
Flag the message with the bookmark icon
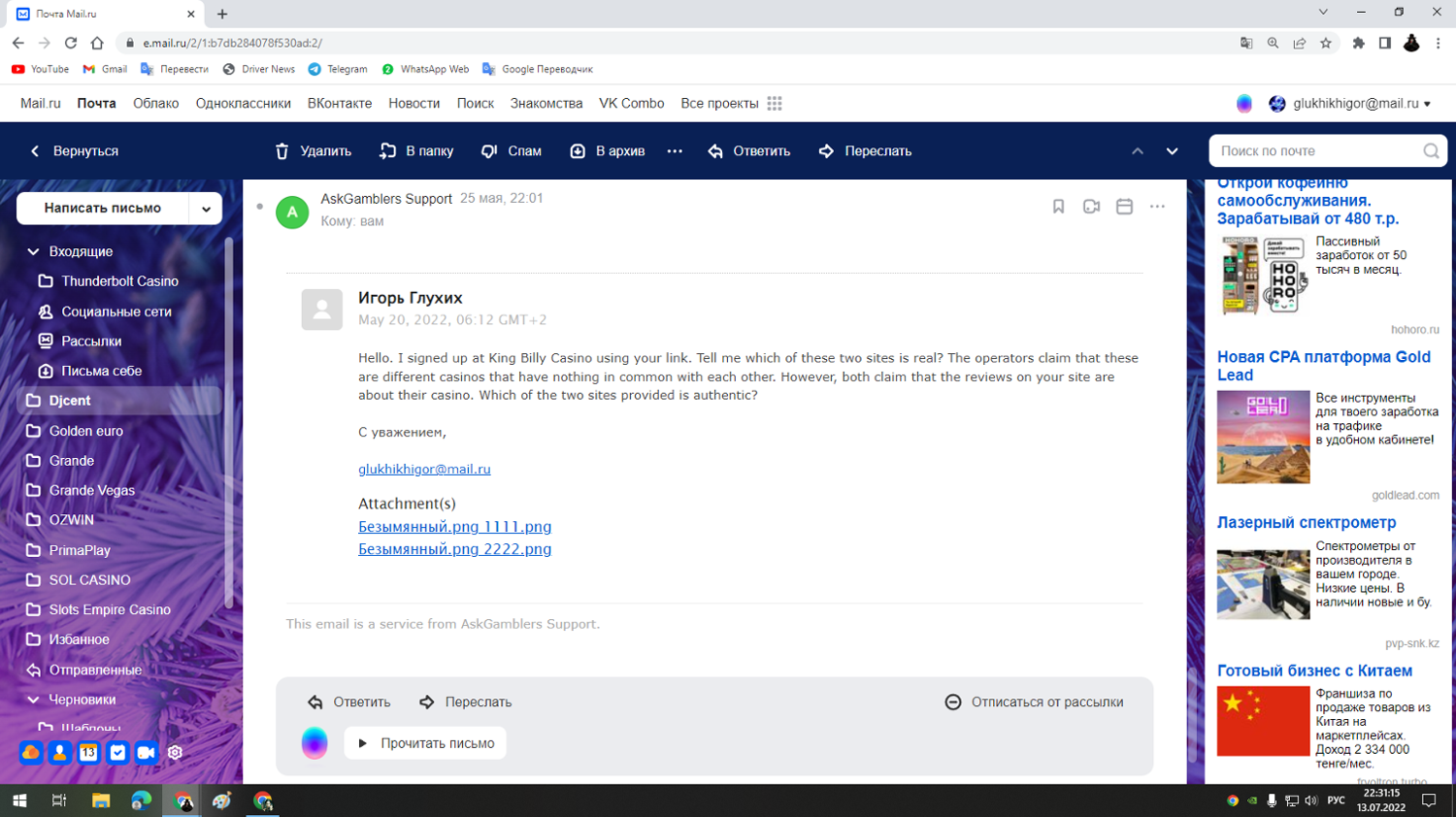1058,207
